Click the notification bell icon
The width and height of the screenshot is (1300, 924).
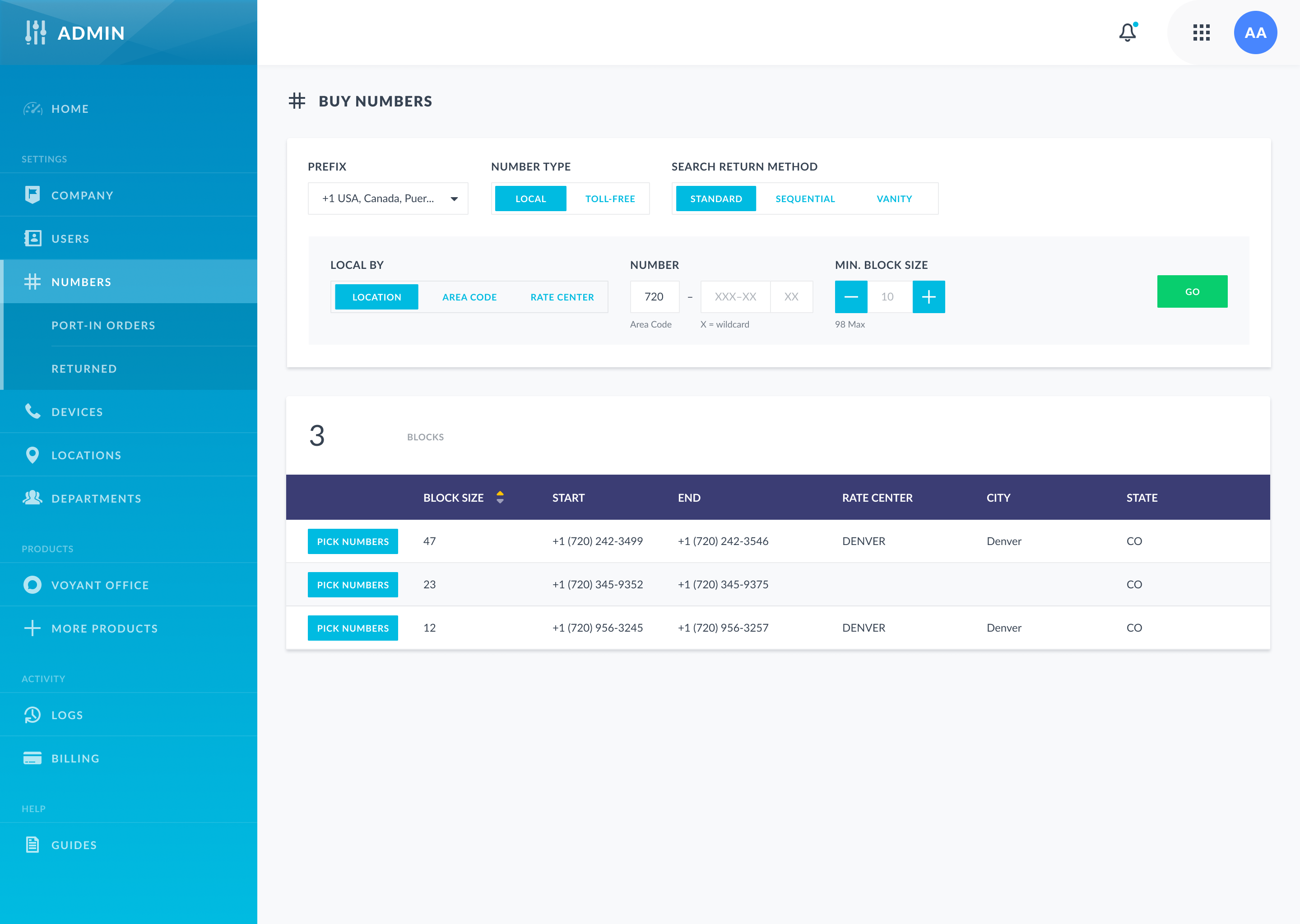coord(1127,32)
